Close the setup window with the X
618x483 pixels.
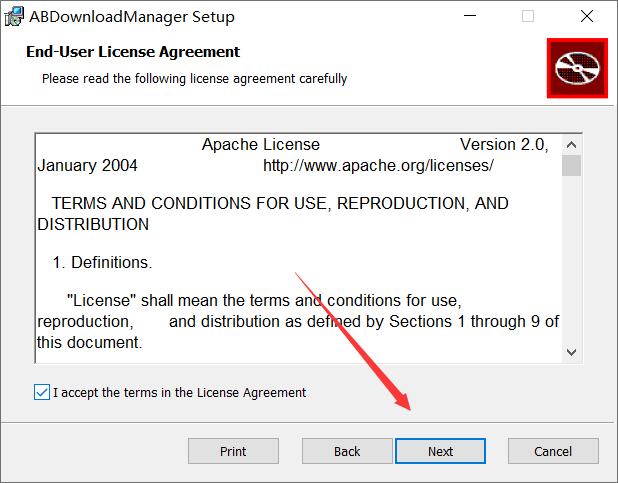click(585, 16)
